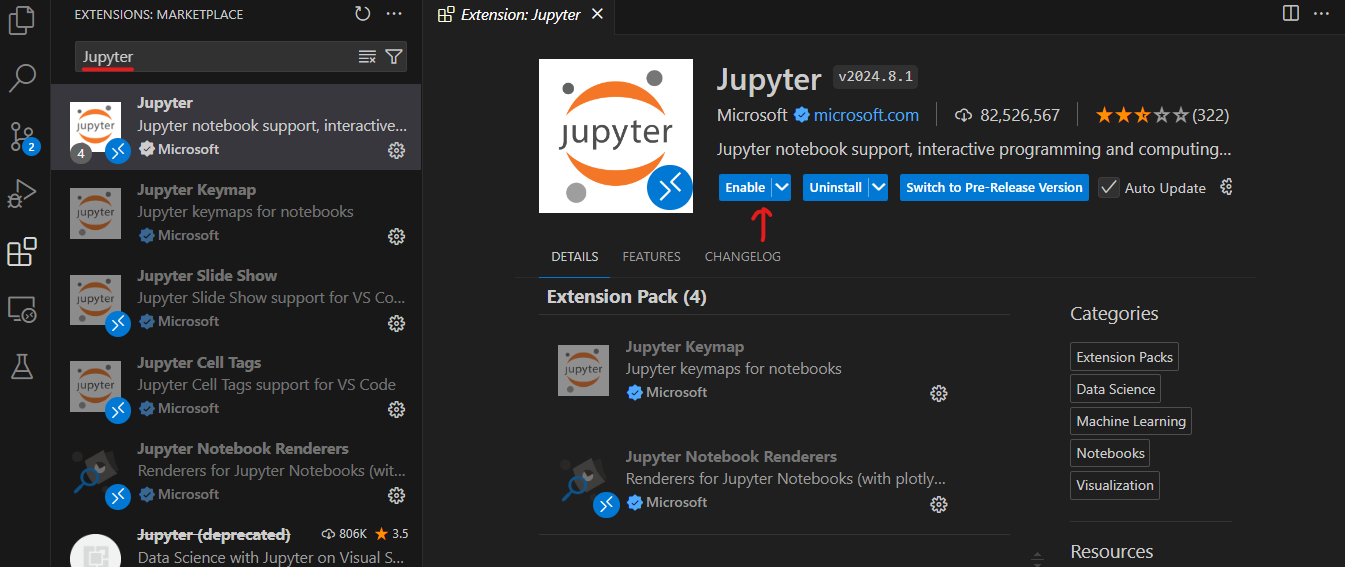Image resolution: width=1345 pixels, height=567 pixels.
Task: Switch to the DETAILS tab
Action: click(575, 256)
